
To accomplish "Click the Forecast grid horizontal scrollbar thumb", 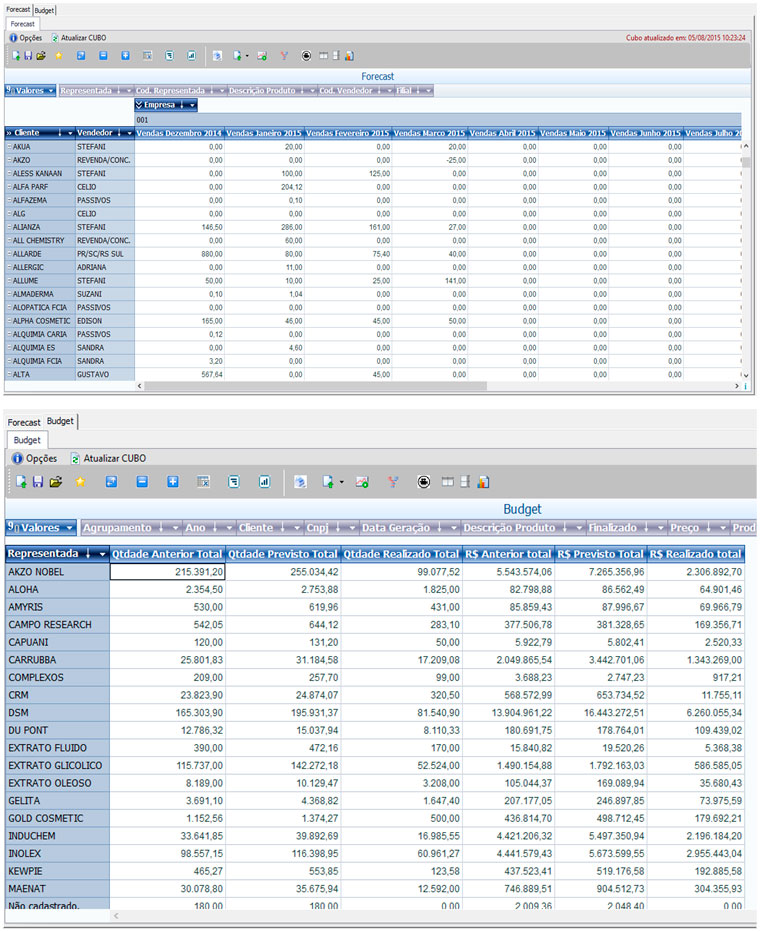I will coord(316,386).
